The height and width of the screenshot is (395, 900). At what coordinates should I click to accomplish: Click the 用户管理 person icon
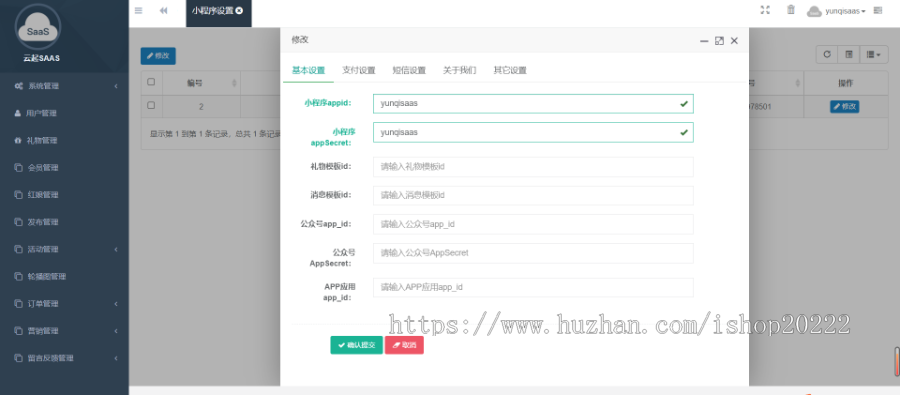[18, 113]
